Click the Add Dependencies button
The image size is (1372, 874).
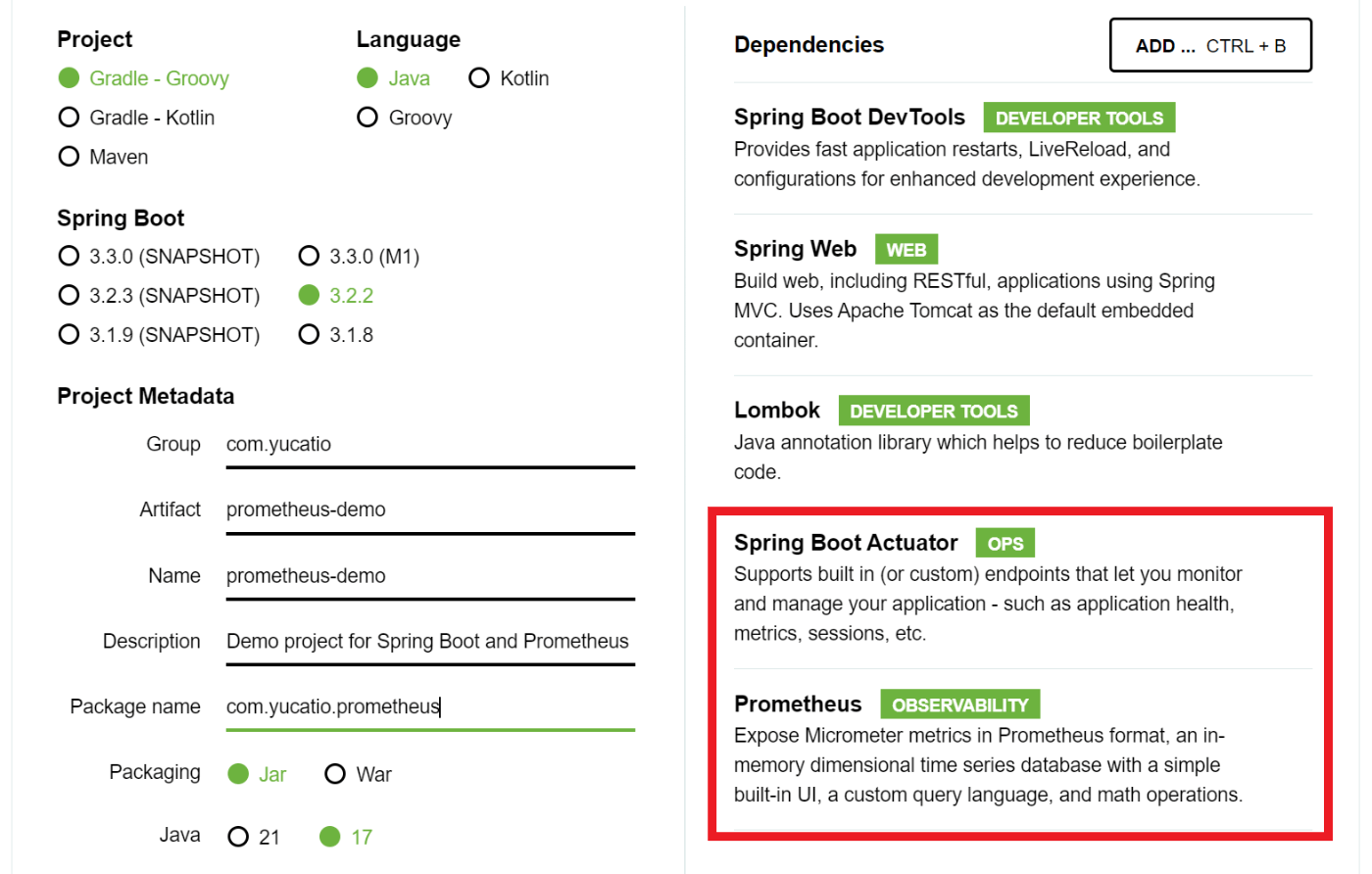[x=1209, y=46]
